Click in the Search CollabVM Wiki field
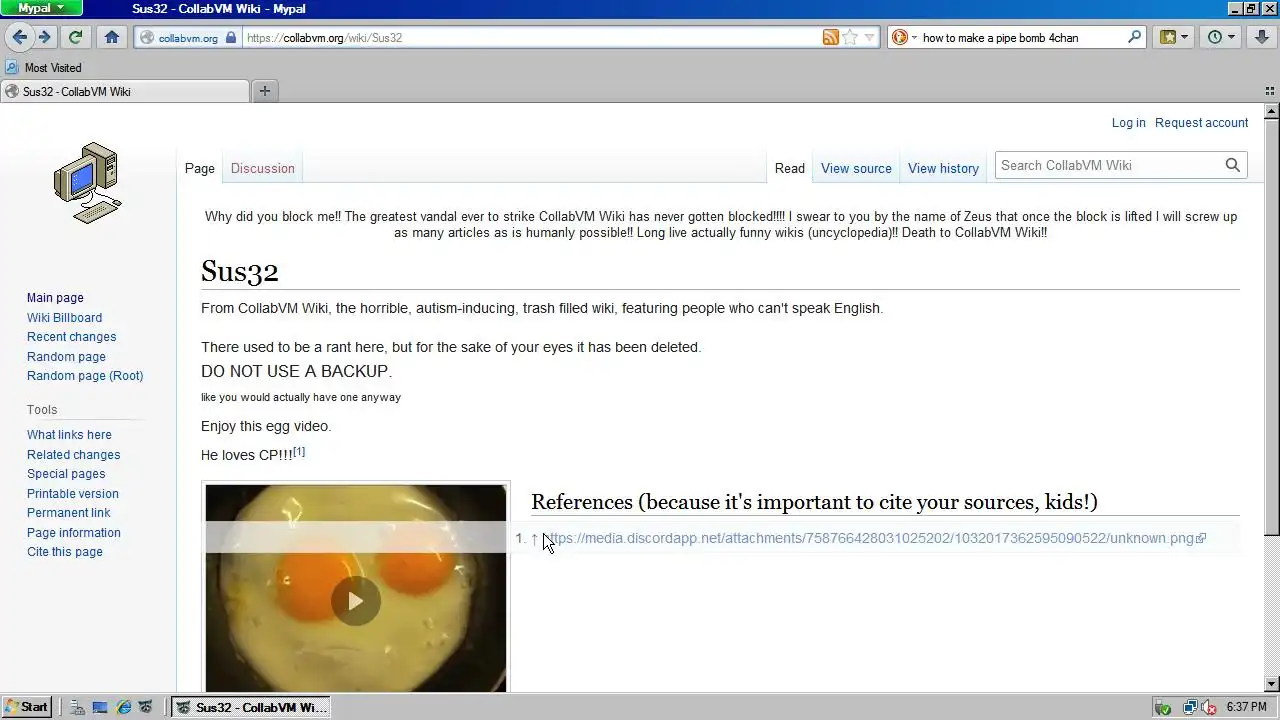The height and width of the screenshot is (720, 1280). pyautogui.click(x=1107, y=165)
